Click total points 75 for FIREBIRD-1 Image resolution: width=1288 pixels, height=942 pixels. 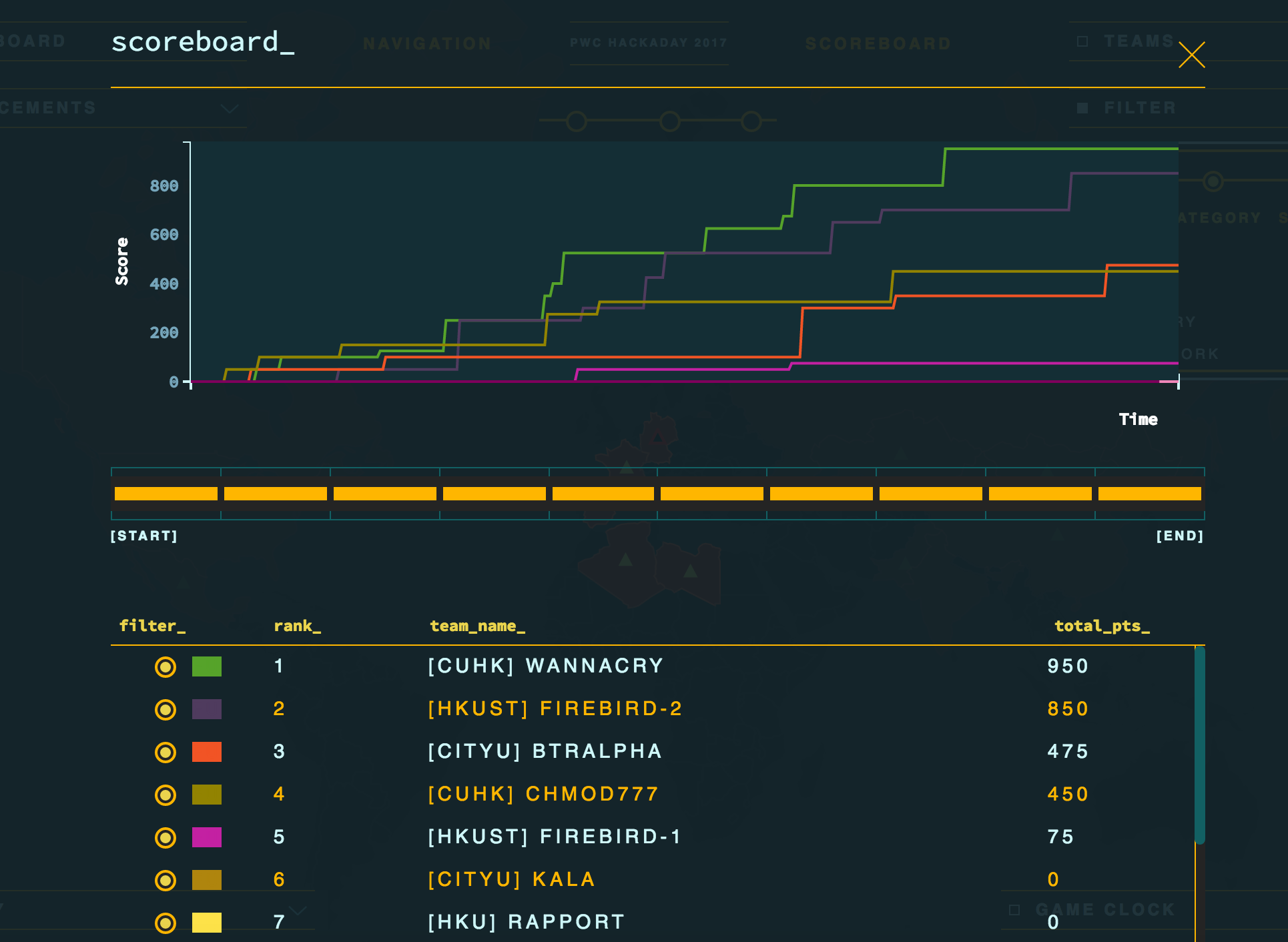(1060, 837)
